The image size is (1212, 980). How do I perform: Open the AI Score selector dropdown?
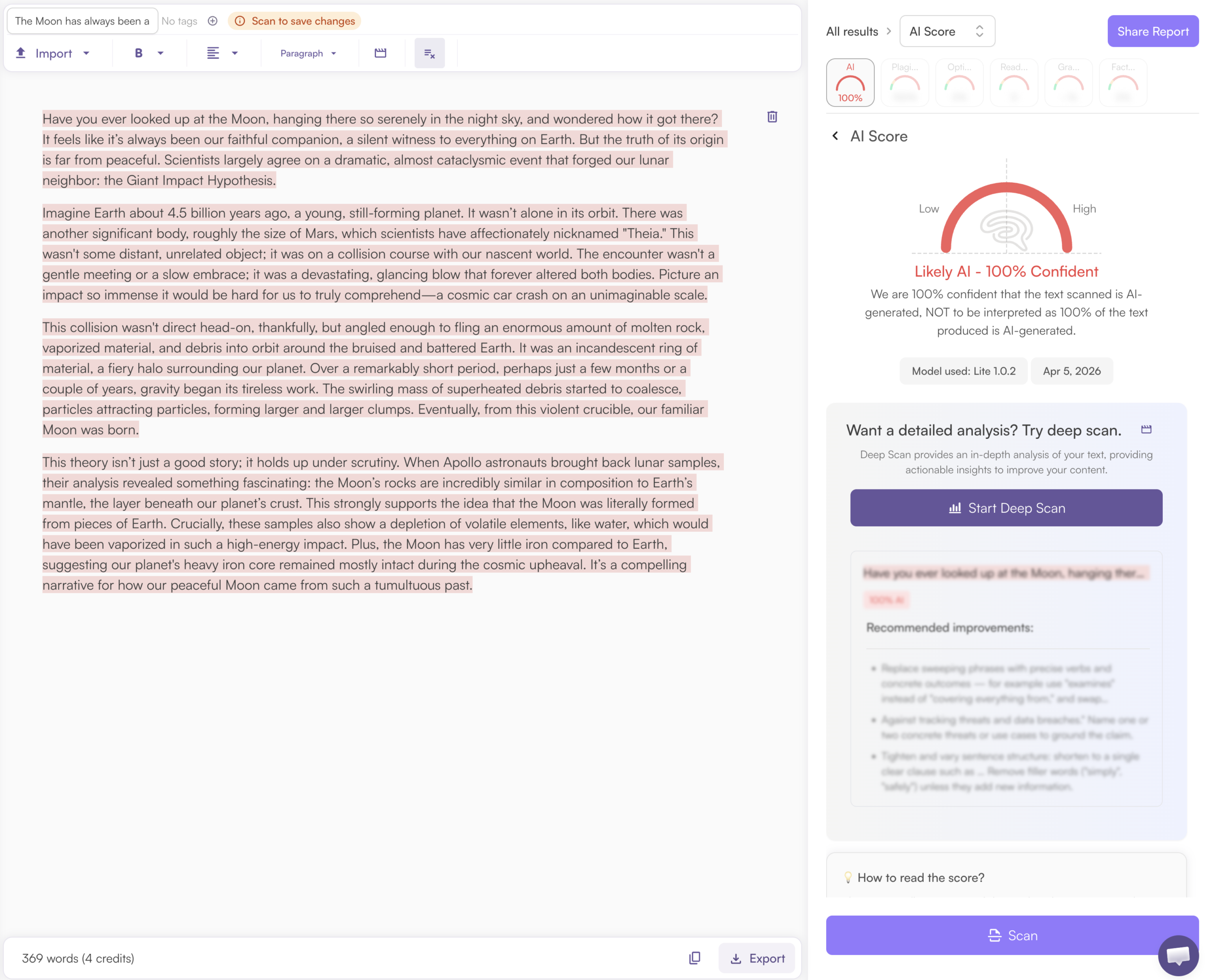coord(947,32)
